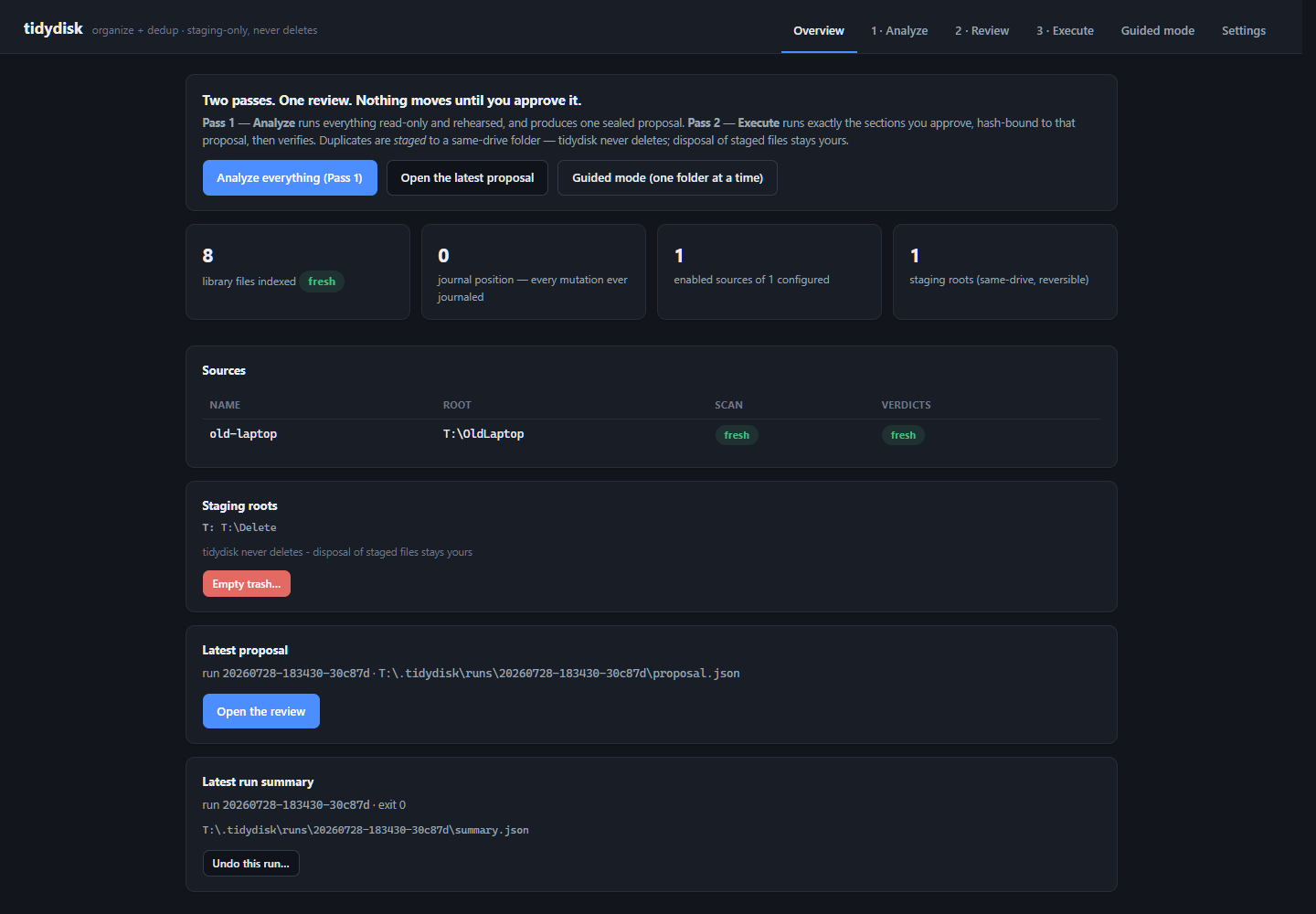Switch to Guided mode tab

click(x=1158, y=30)
